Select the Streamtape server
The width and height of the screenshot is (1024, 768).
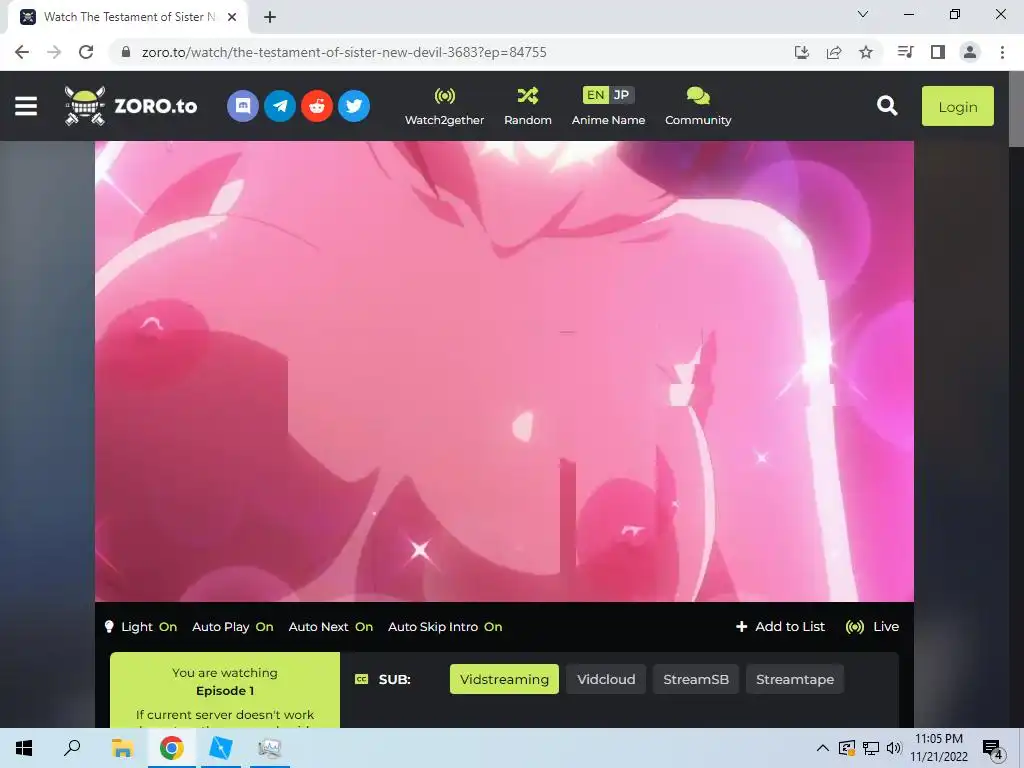coord(795,679)
